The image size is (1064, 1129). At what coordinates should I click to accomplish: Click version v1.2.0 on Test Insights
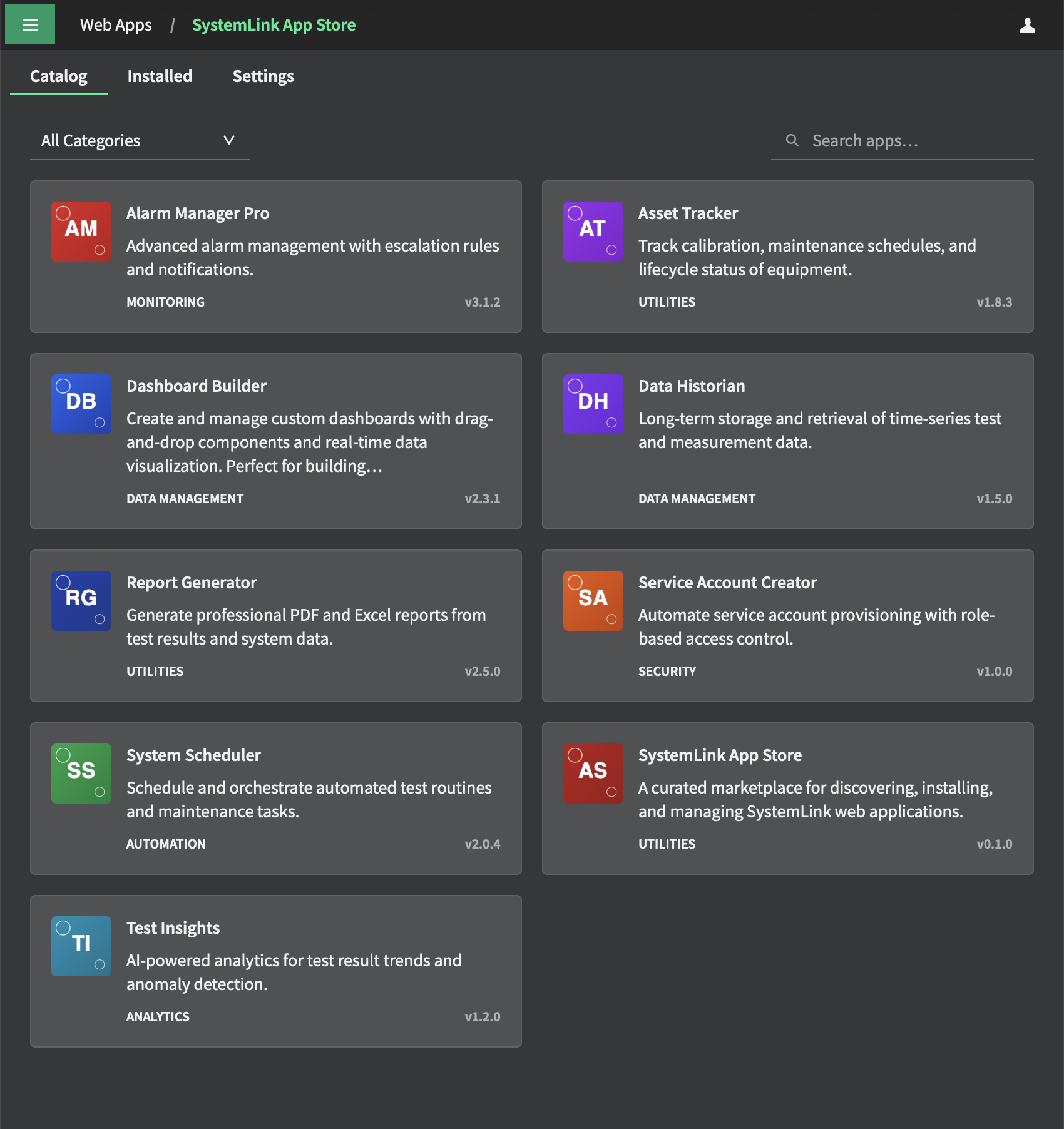(483, 1017)
